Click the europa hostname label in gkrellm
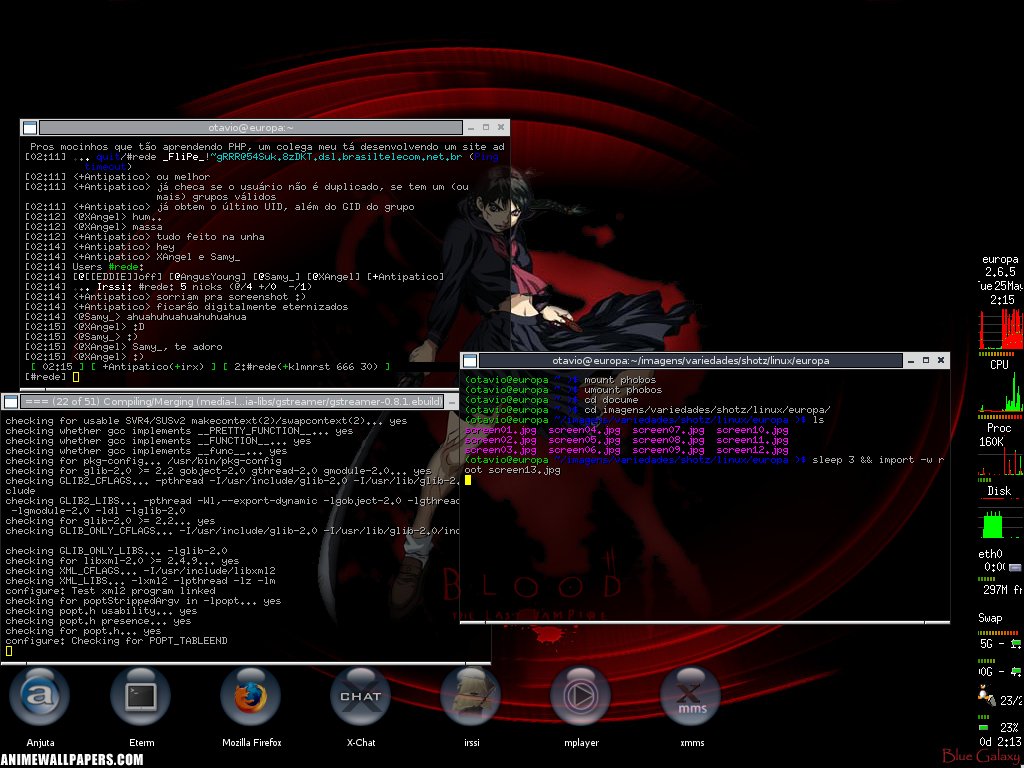1024x768 pixels. pyautogui.click(x=1000, y=259)
